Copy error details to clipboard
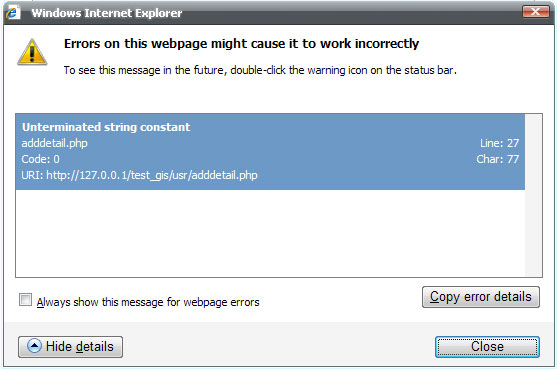 481,297
